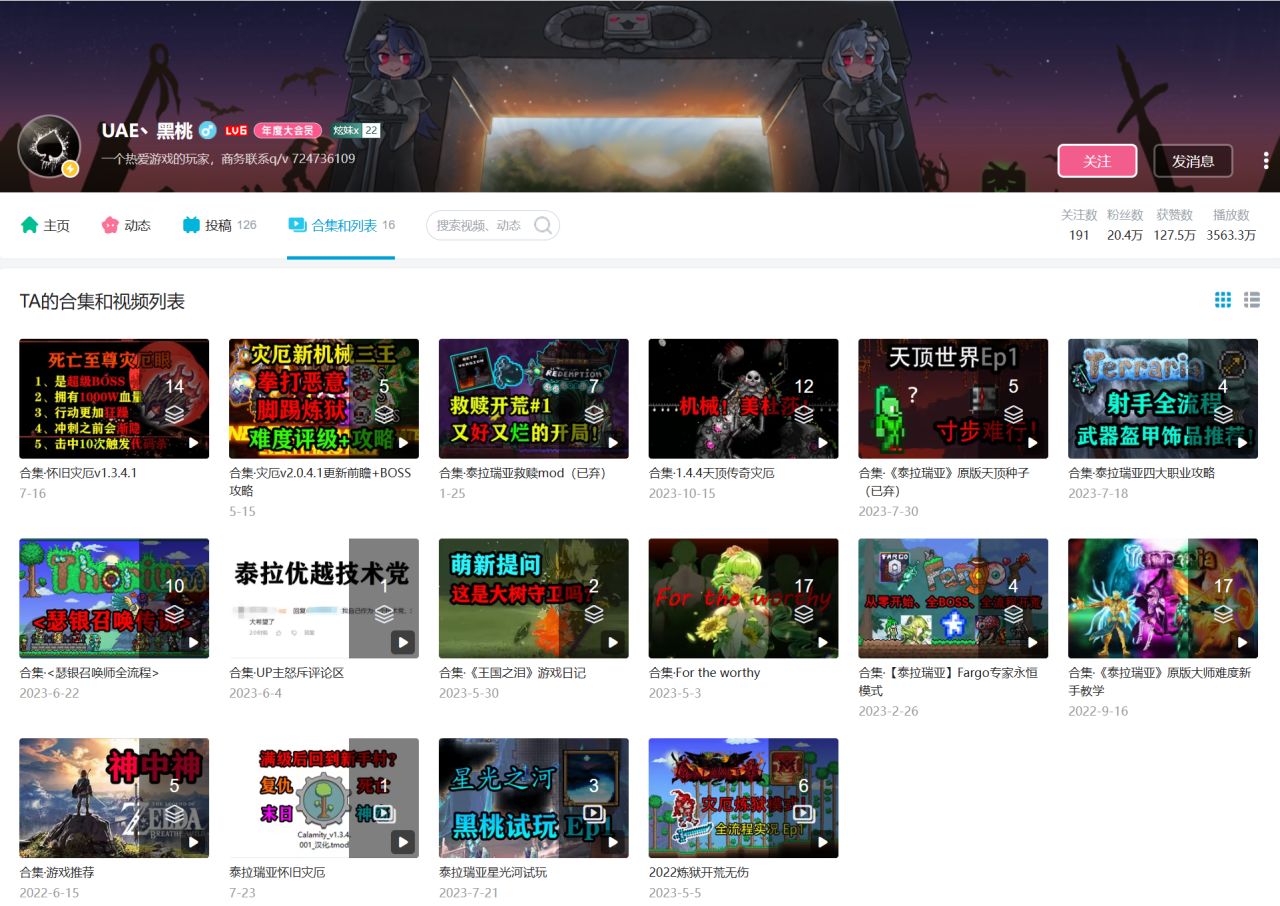This screenshot has width=1280, height=906.
Task: Switch to grid view layout
Action: click(1223, 300)
